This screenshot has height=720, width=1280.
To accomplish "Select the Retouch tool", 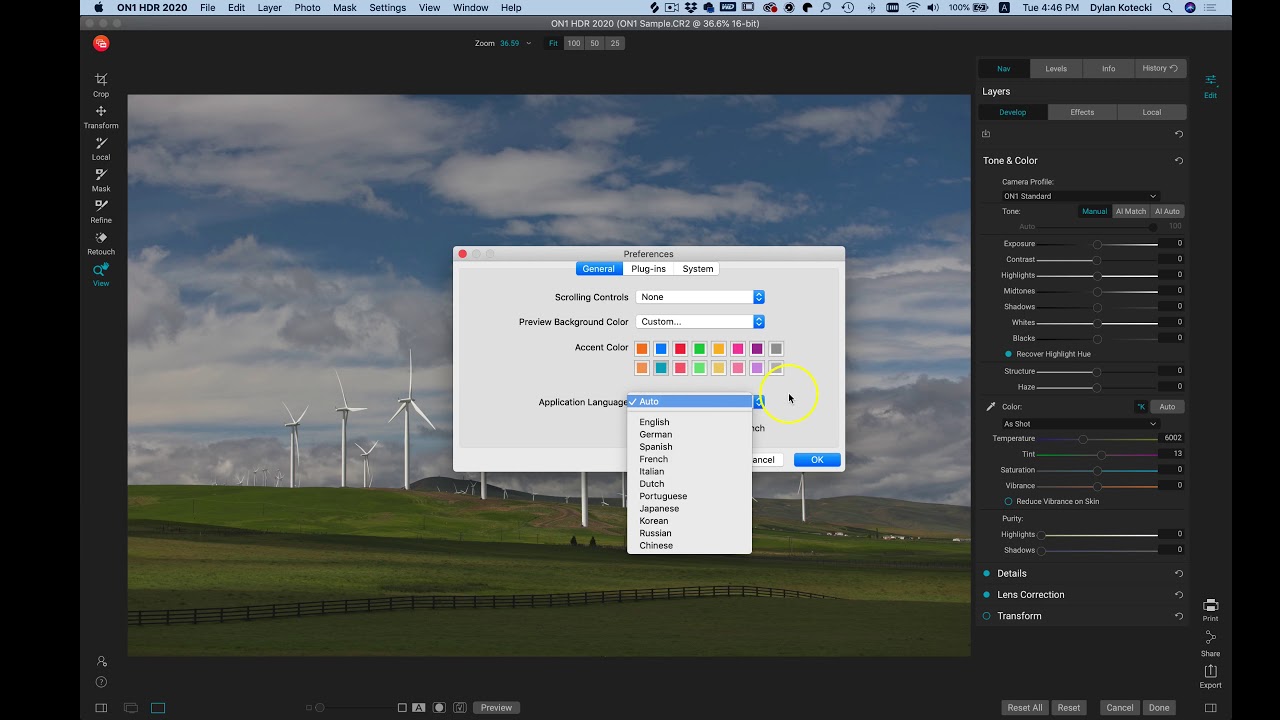I will [101, 242].
